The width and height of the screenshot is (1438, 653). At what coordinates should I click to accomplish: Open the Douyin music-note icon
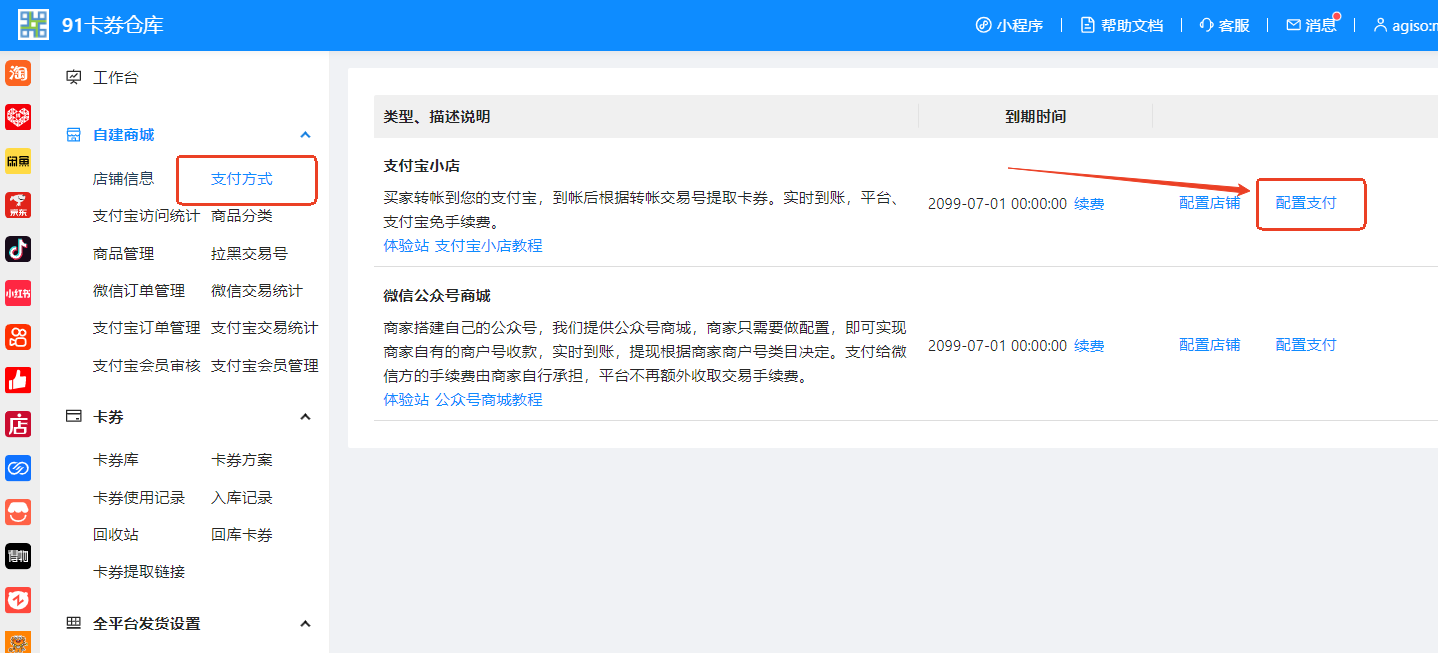pos(18,248)
